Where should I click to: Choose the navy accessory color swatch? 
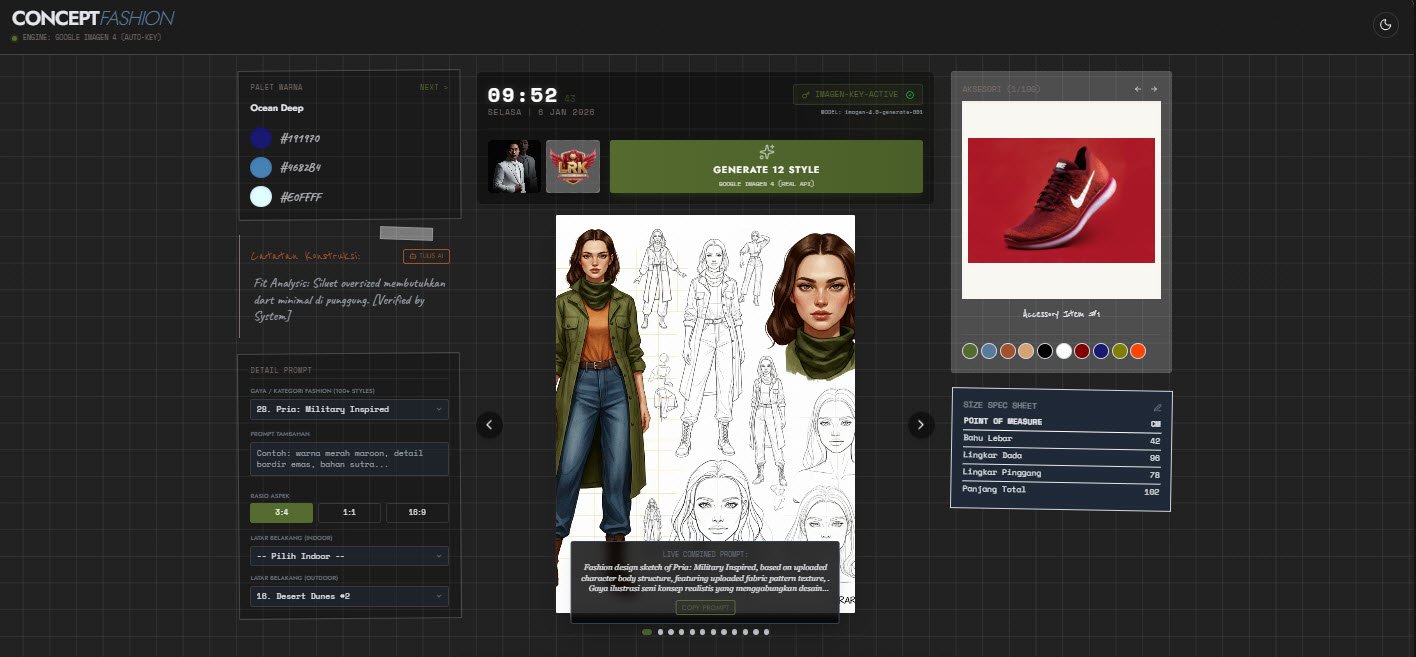pyautogui.click(x=1101, y=351)
